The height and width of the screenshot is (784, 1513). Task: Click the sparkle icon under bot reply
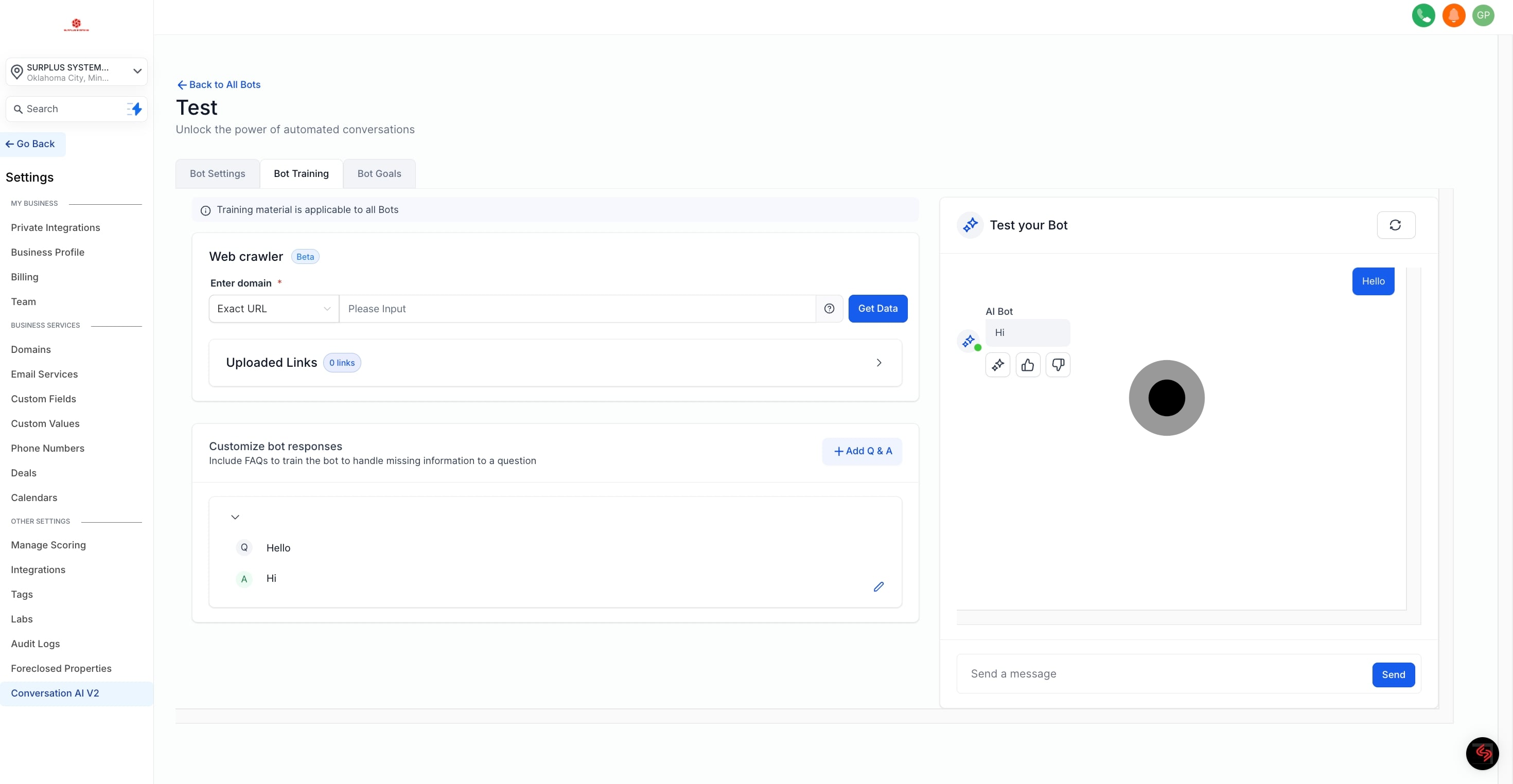(997, 365)
